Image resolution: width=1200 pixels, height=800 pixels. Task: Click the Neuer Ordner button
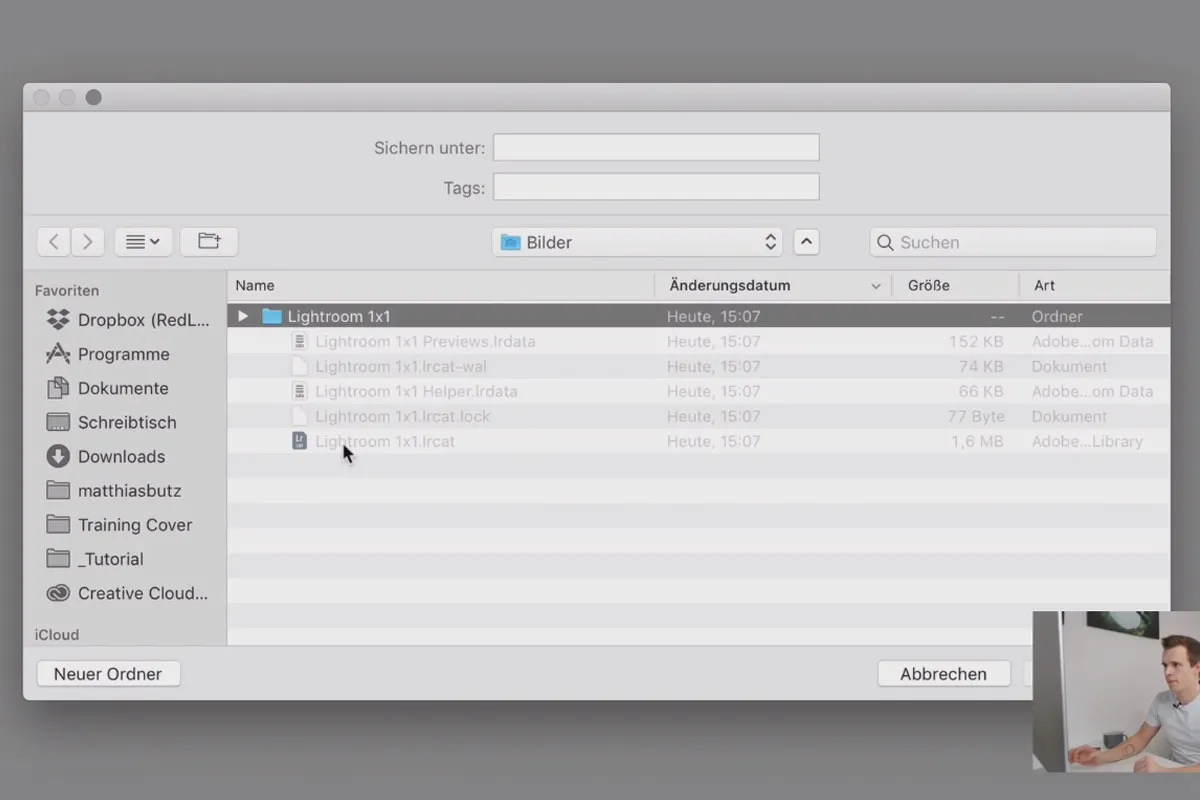[108, 674]
